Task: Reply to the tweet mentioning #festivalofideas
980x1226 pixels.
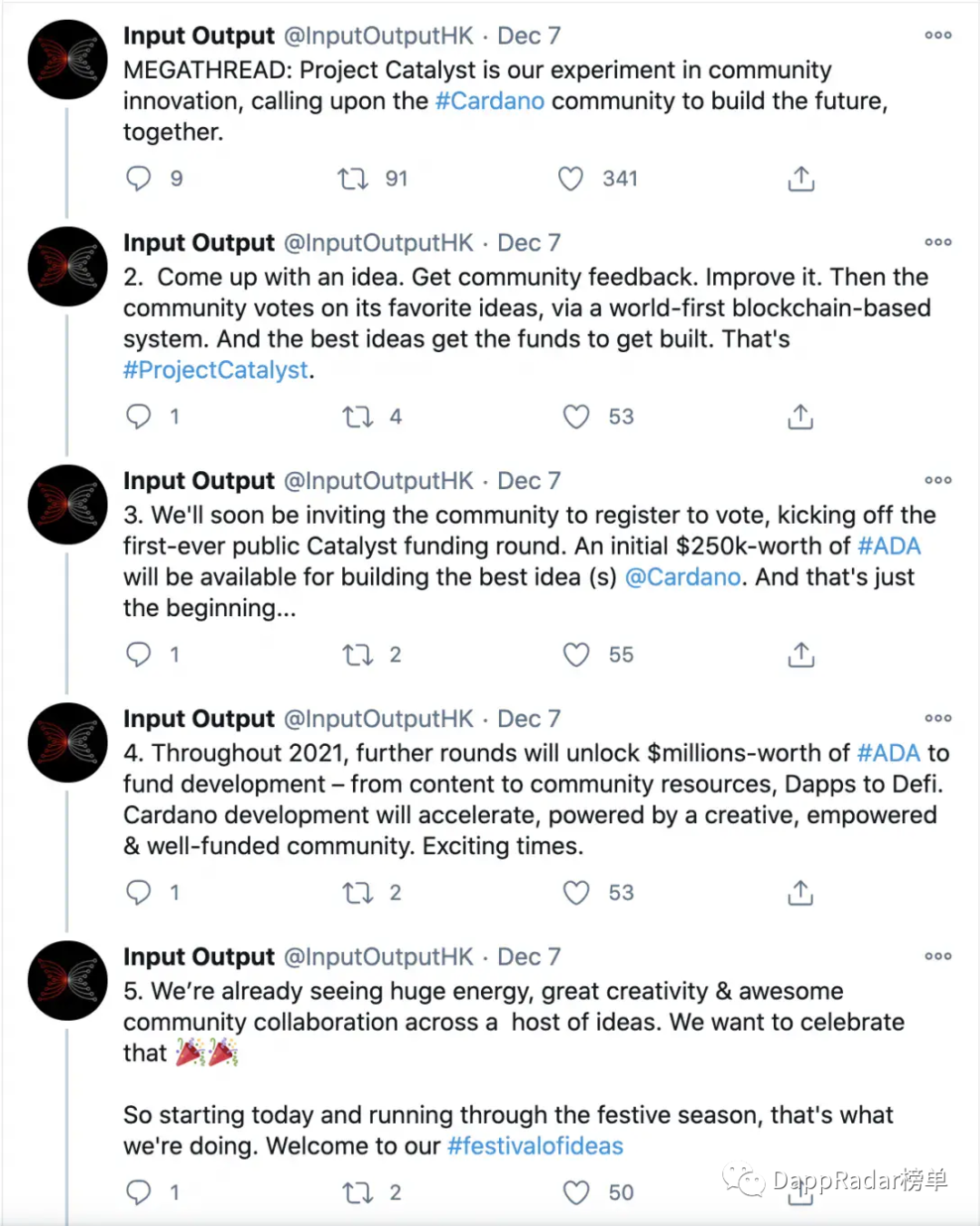Action: click(138, 1192)
